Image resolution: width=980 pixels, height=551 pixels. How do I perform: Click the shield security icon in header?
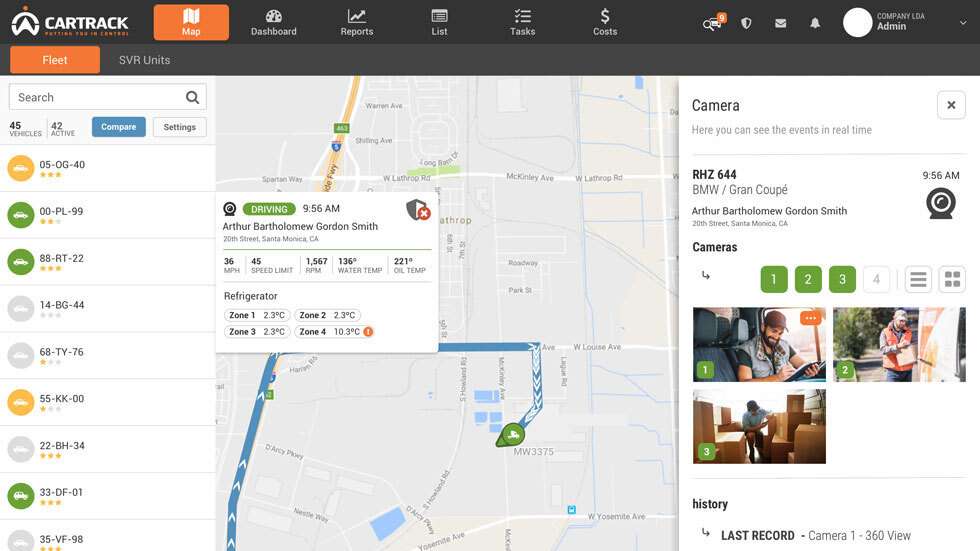746,23
